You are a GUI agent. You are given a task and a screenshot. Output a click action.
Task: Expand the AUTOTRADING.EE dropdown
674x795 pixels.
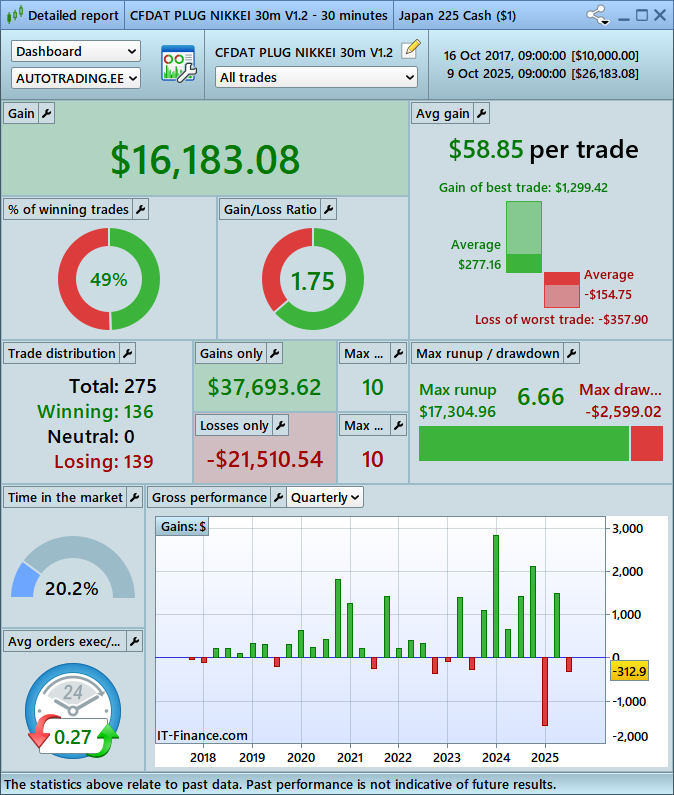[x=76, y=77]
